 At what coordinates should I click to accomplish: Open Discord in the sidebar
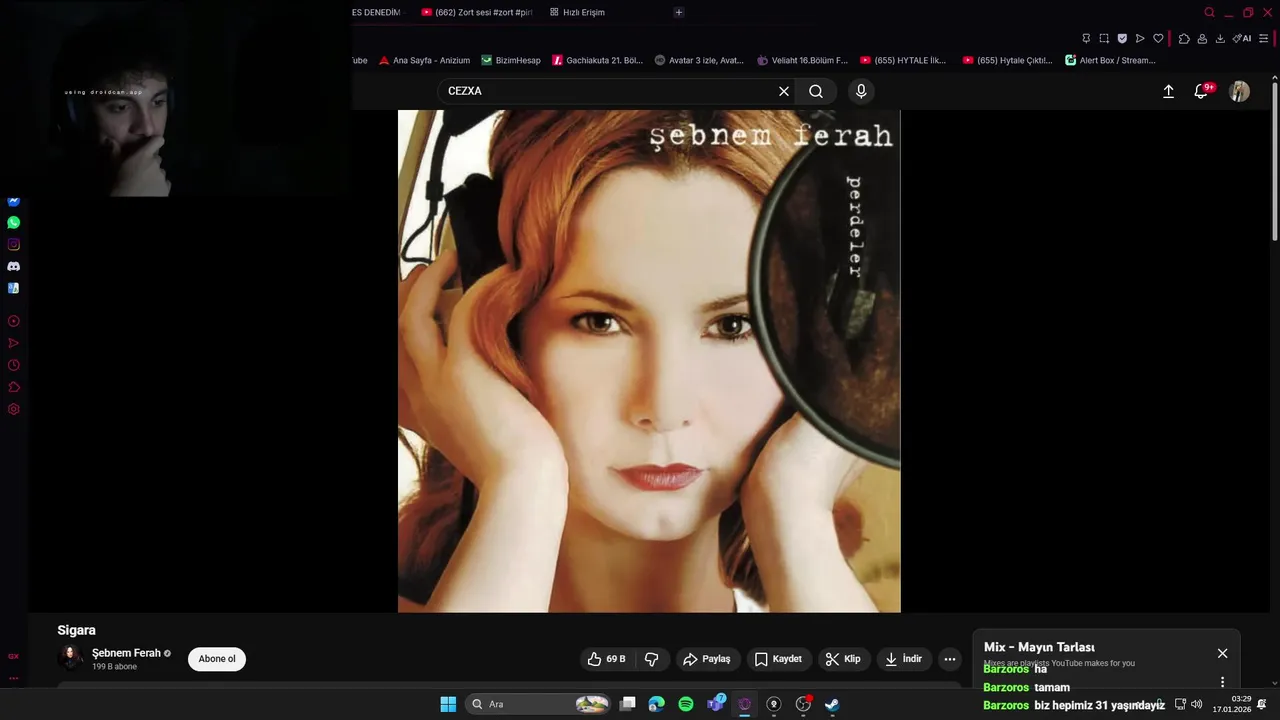point(13,267)
